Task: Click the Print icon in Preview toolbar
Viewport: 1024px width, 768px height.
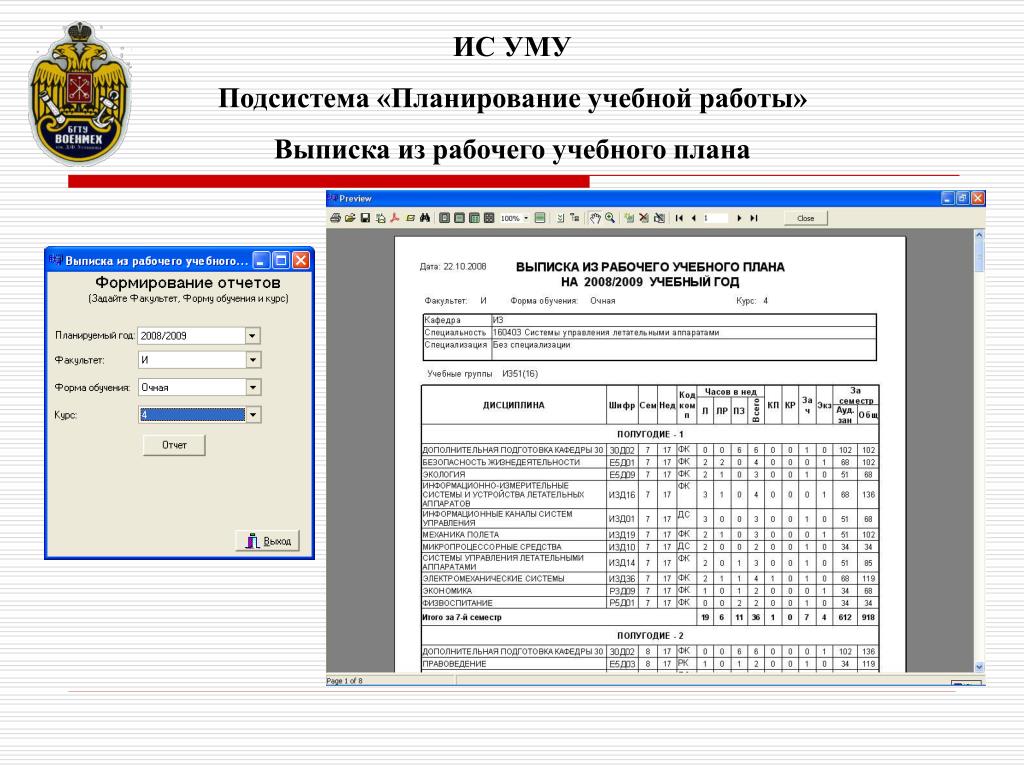Action: point(335,218)
